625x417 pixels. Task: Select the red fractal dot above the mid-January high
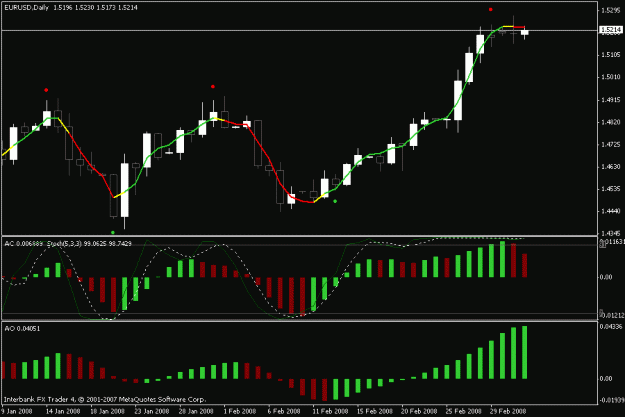(46, 90)
